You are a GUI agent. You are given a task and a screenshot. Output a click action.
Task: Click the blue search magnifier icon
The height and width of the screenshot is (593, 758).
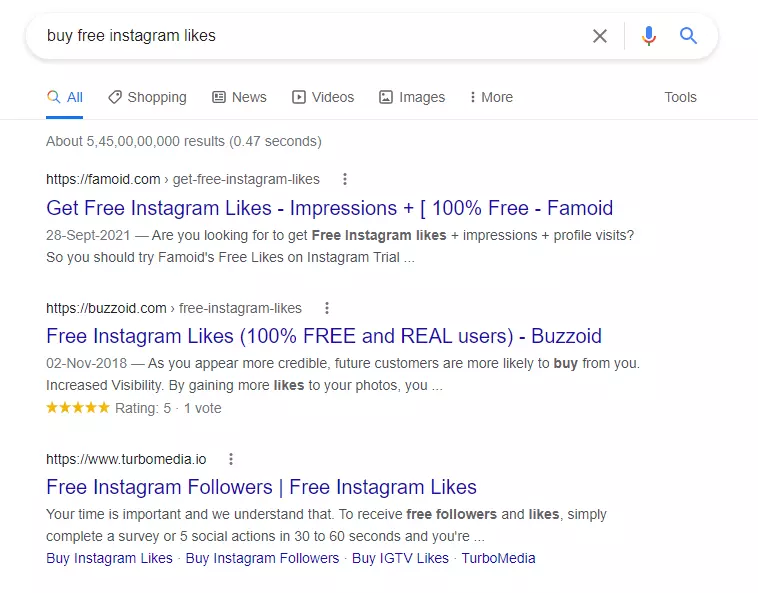point(688,36)
